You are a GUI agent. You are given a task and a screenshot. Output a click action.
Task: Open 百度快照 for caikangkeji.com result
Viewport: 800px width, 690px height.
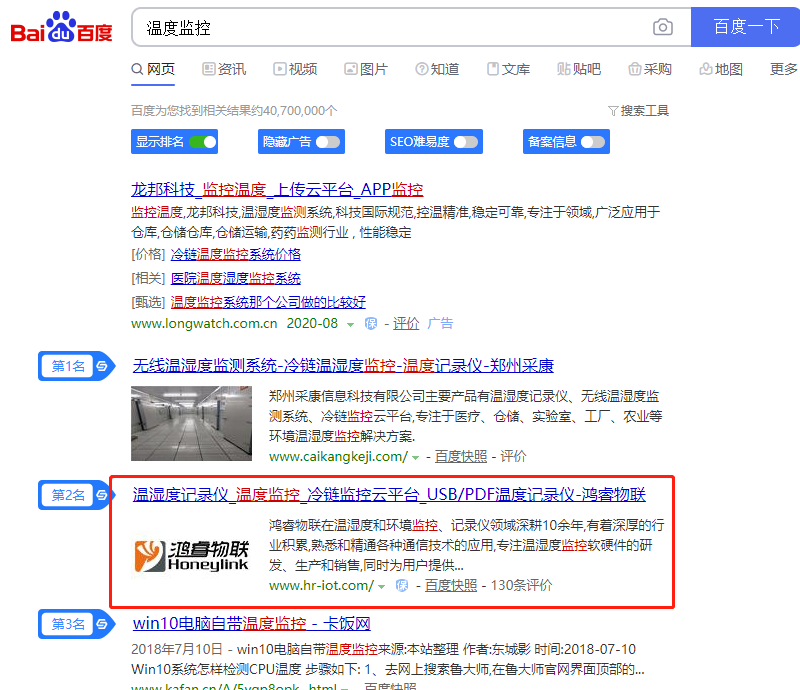tap(461, 457)
